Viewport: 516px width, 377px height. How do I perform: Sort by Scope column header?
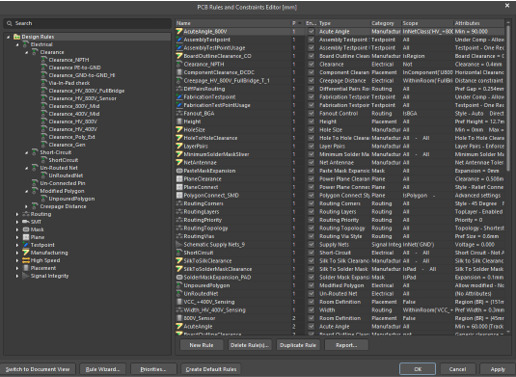pos(427,23)
